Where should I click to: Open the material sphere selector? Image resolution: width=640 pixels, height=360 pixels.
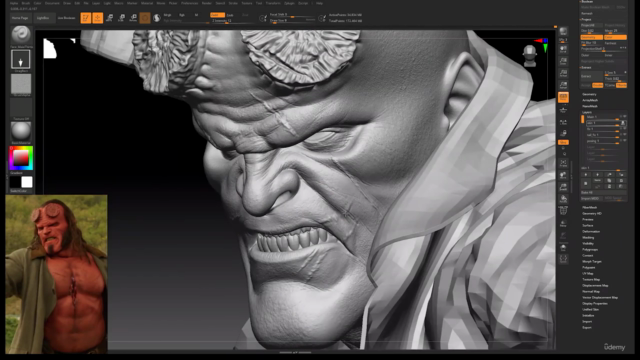point(21,131)
